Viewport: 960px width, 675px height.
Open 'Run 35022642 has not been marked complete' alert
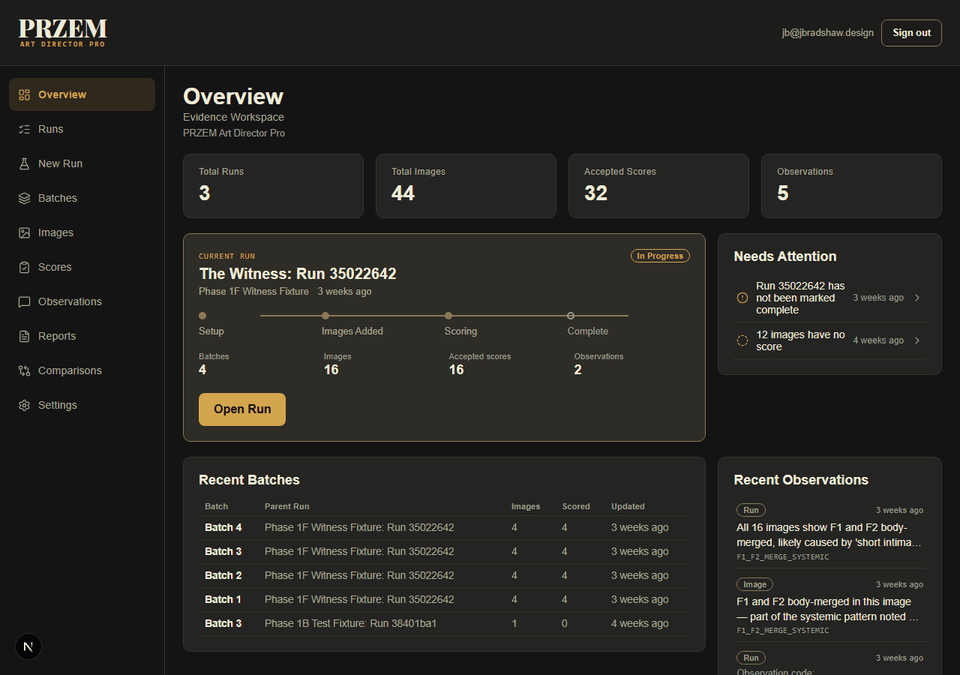click(830, 298)
